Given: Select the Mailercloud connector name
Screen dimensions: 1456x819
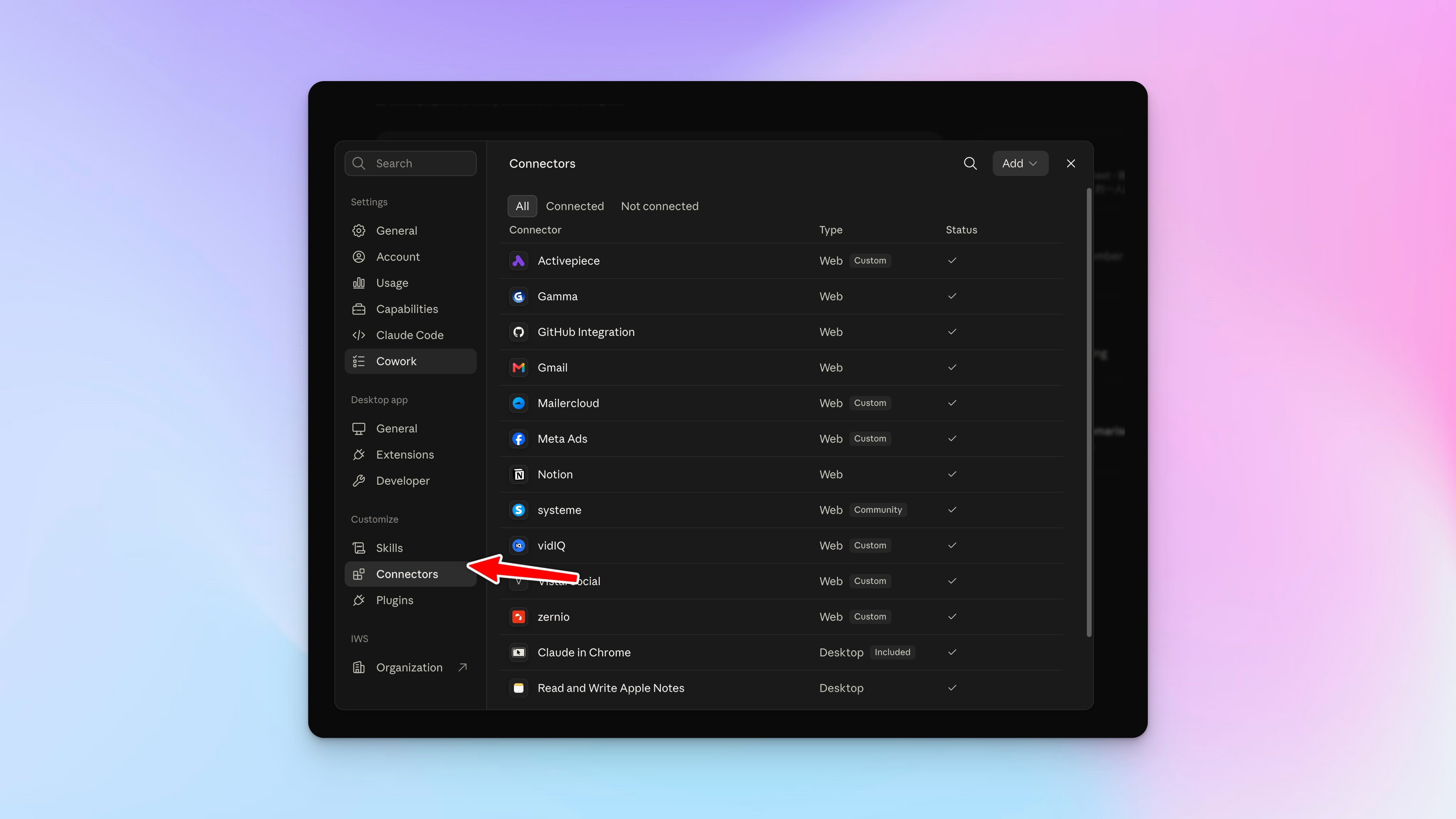Looking at the screenshot, I should tap(568, 403).
